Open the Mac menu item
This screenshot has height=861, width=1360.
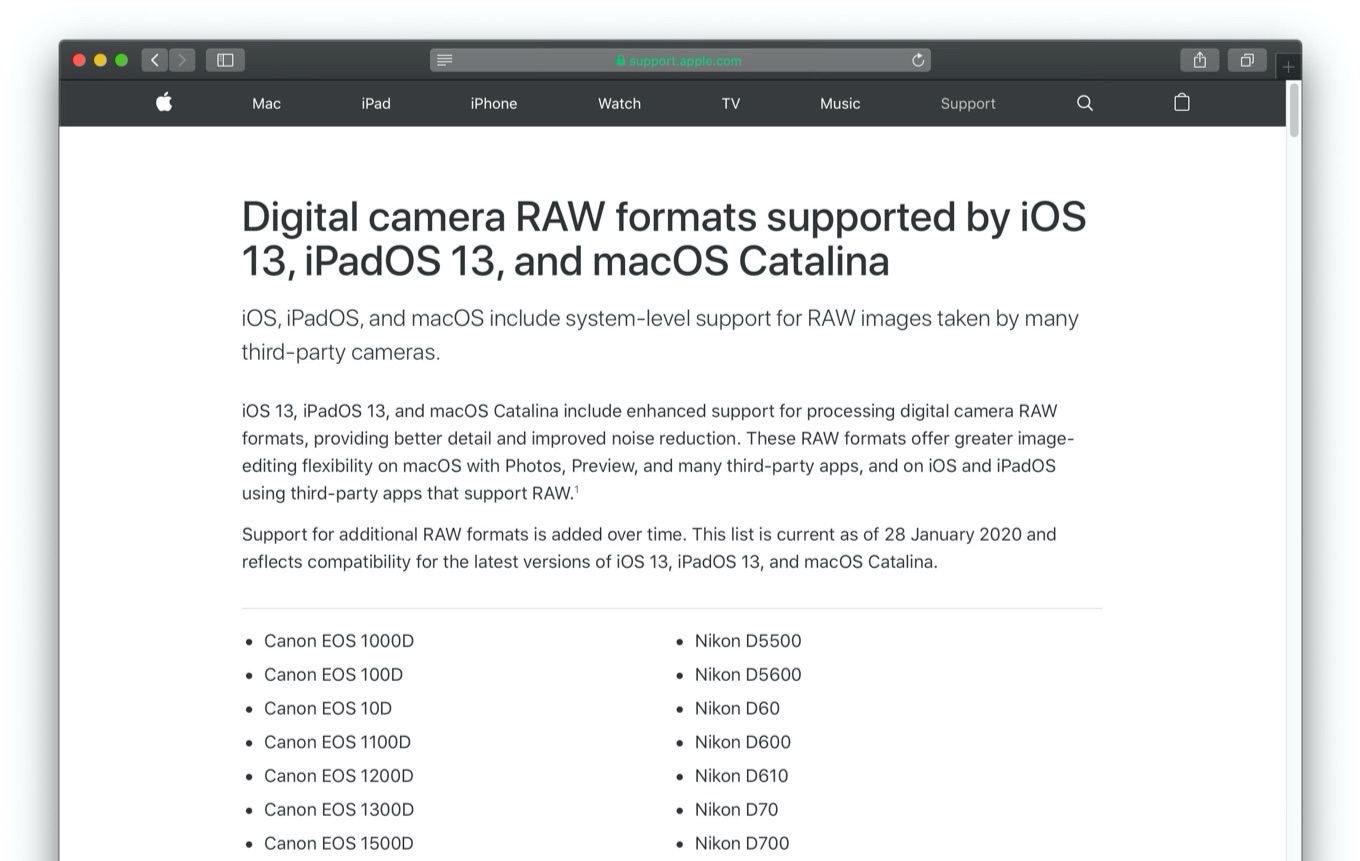(x=266, y=103)
